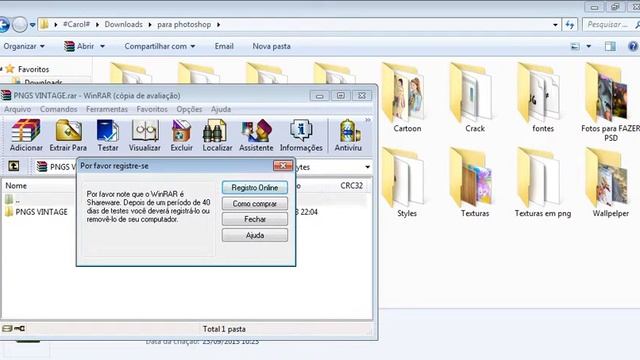Open Explorer help question mark icon
Image resolution: width=640 pixels, height=360 pixels.
(633, 46)
